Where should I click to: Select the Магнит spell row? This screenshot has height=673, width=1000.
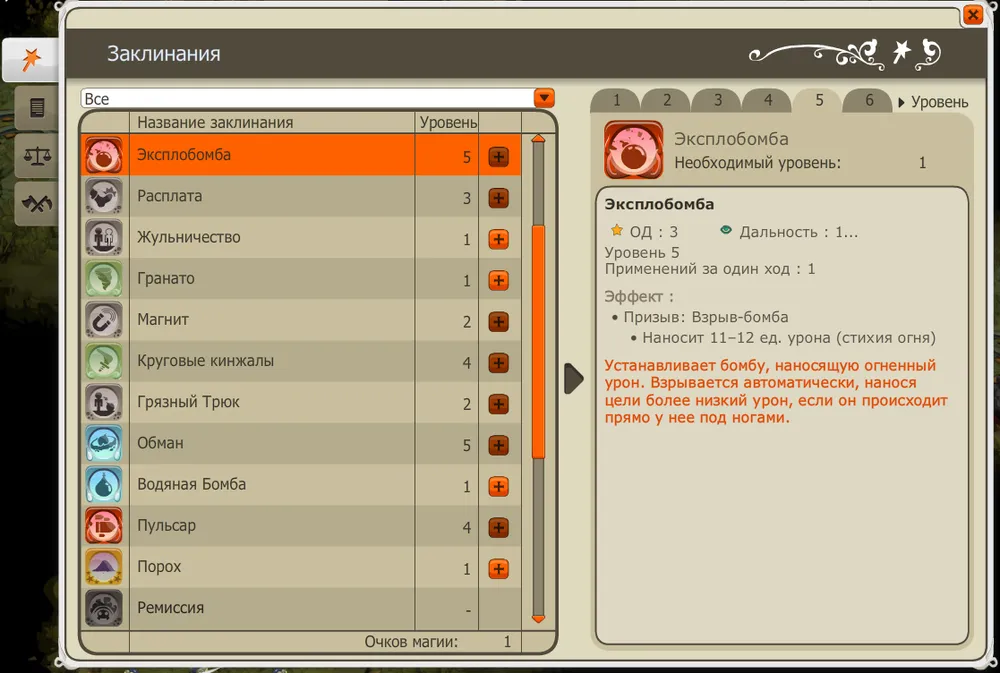(x=301, y=320)
